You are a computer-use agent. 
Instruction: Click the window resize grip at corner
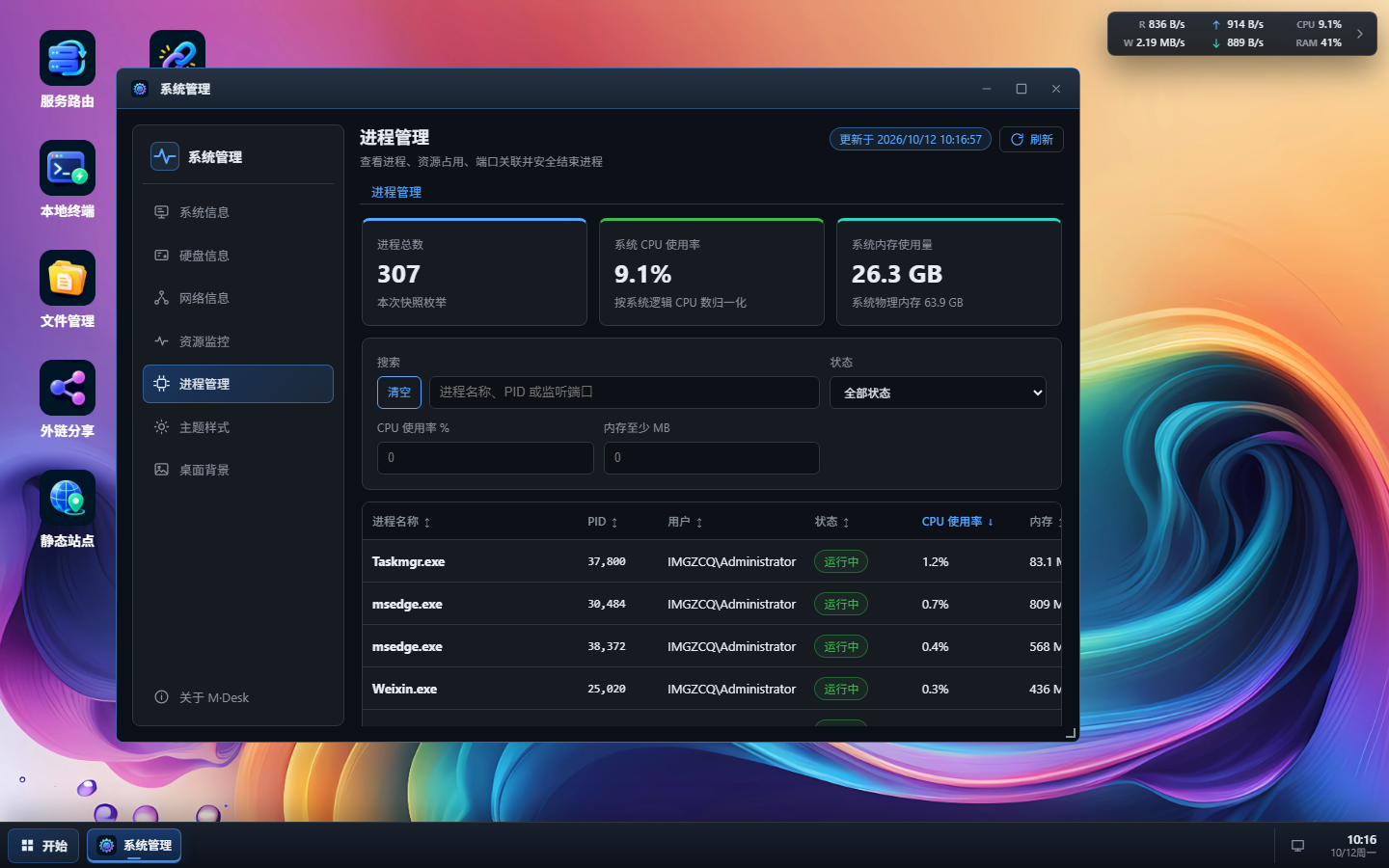[1071, 734]
